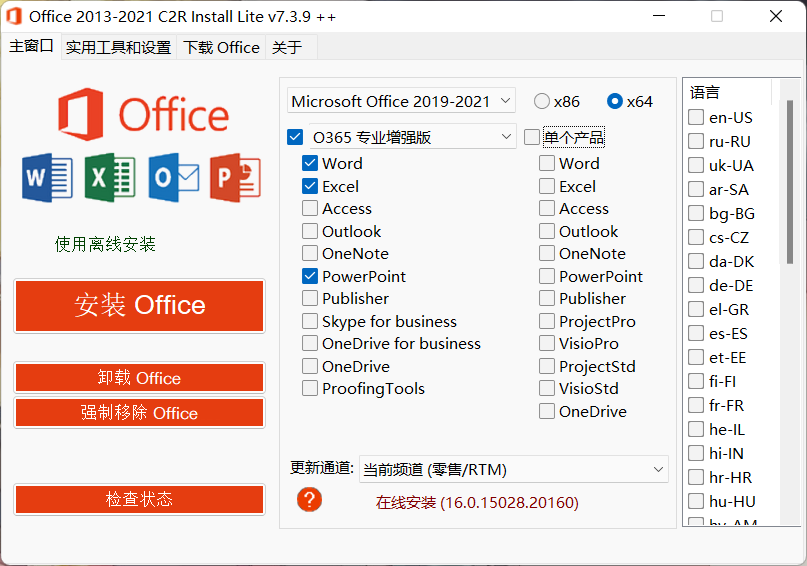The image size is (807, 566).
Task: Uncheck PowerPoint in the suite list
Action: point(310,276)
